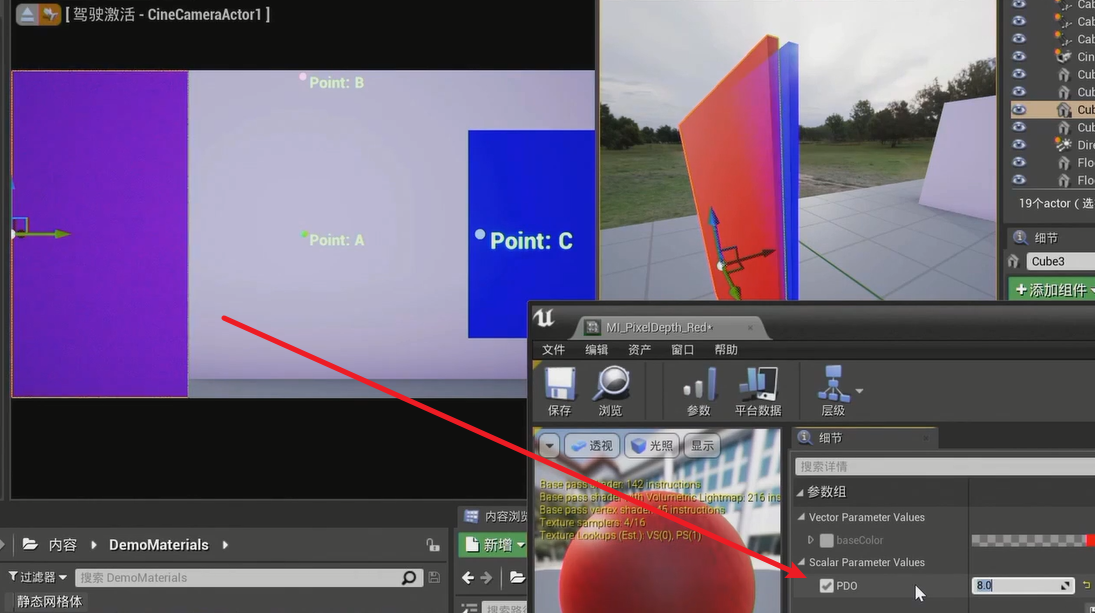Image resolution: width=1095 pixels, height=613 pixels.
Task: Open the green 添加组件 dropdown
Action: (1052, 290)
